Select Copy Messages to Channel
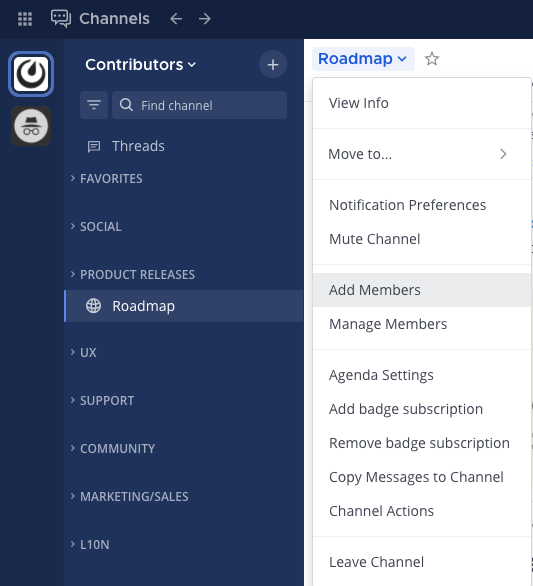 click(x=422, y=477)
